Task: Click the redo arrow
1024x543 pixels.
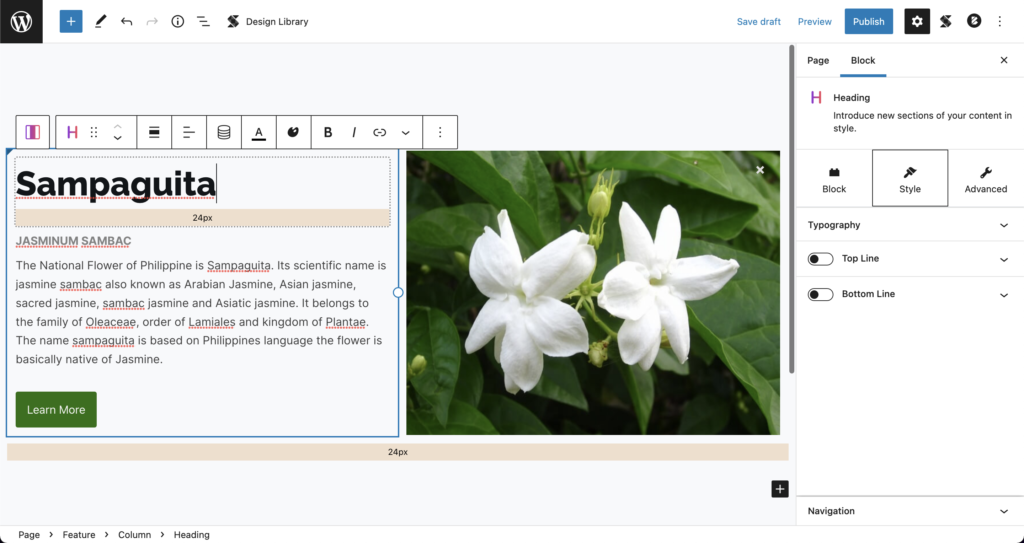Action: point(152,22)
